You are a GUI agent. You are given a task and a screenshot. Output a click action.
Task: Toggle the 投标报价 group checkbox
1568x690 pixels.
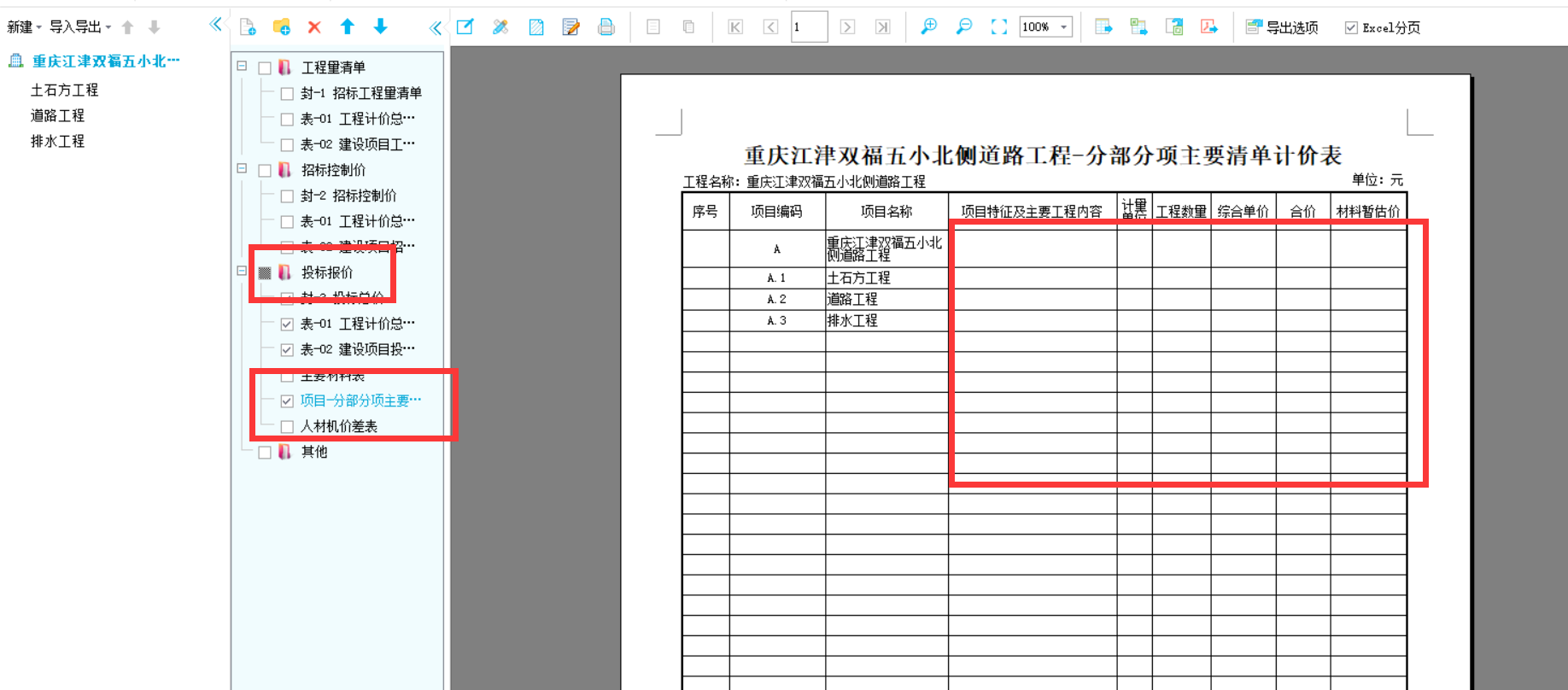click(x=265, y=273)
